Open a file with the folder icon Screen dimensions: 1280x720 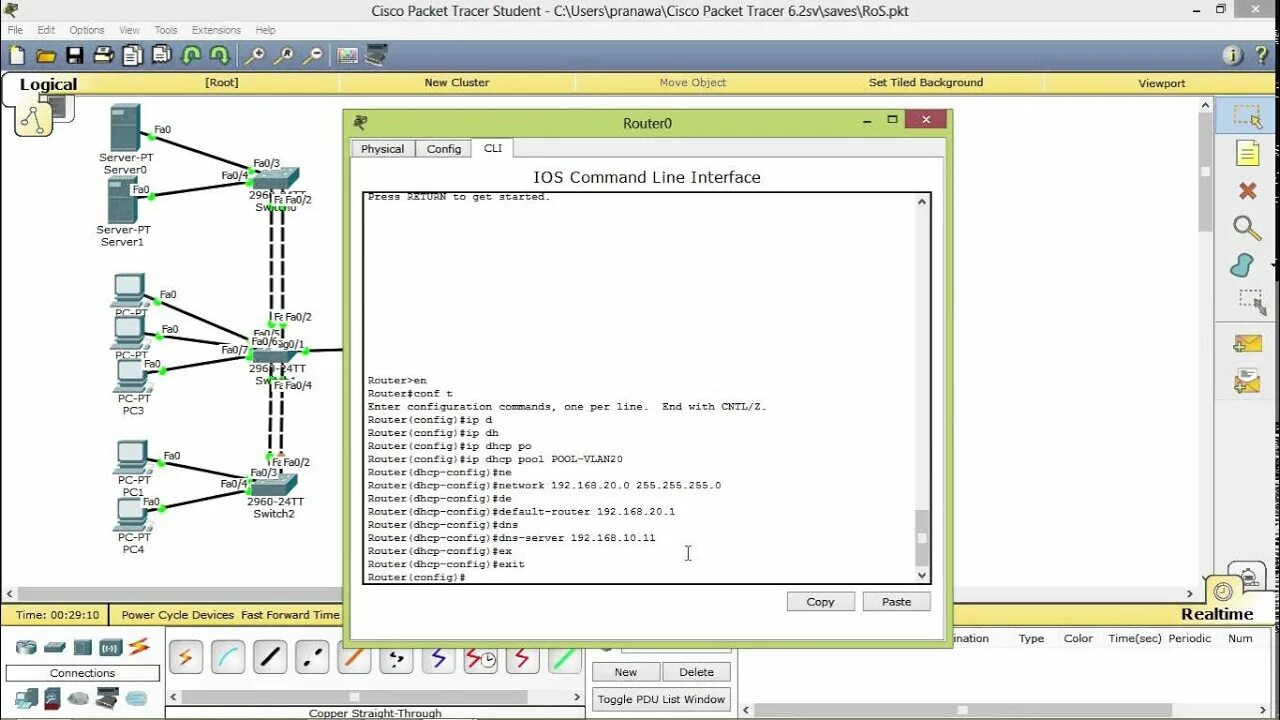(x=46, y=55)
